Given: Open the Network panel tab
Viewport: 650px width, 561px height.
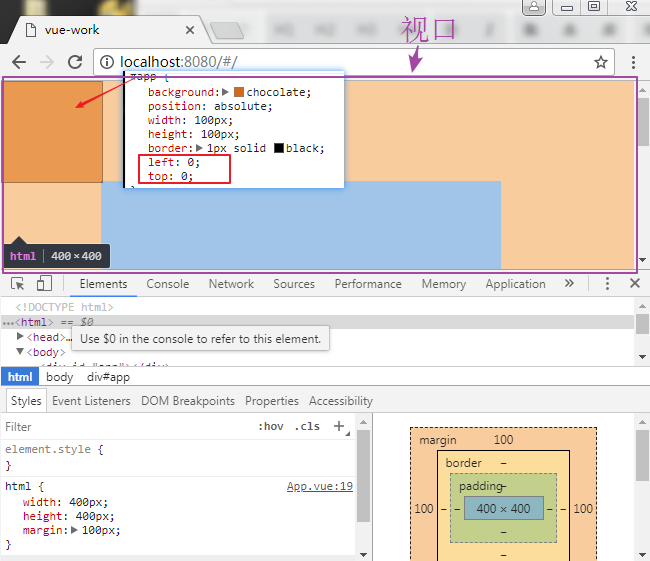Looking at the screenshot, I should tap(231, 284).
